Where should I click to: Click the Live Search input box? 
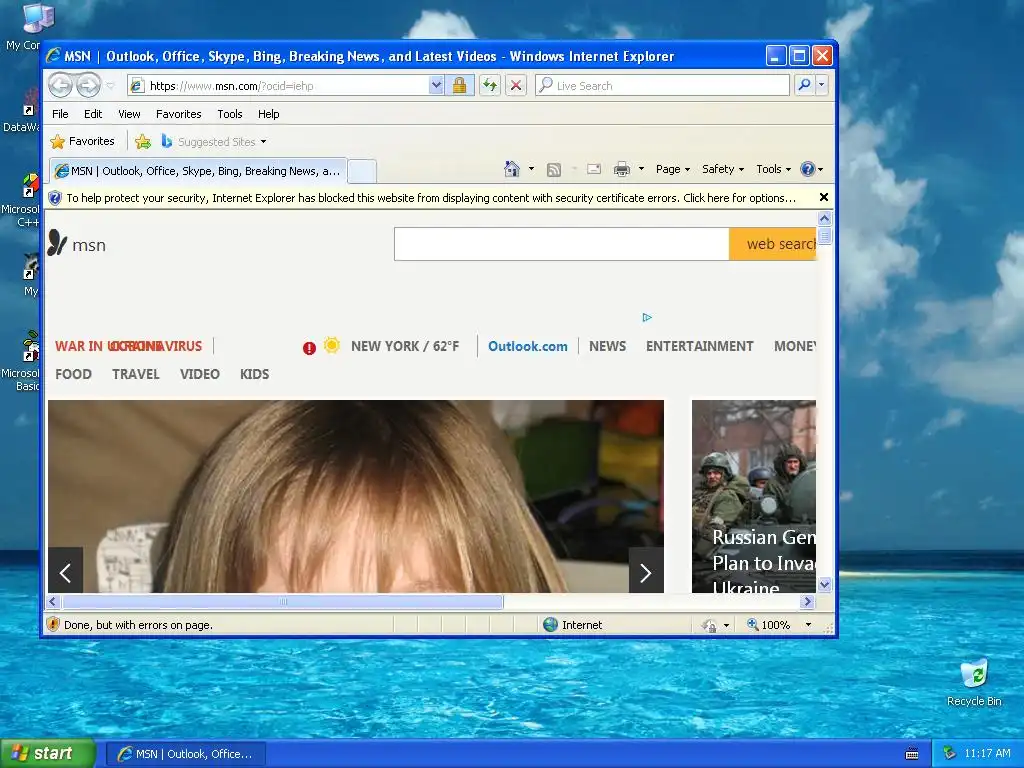point(662,86)
